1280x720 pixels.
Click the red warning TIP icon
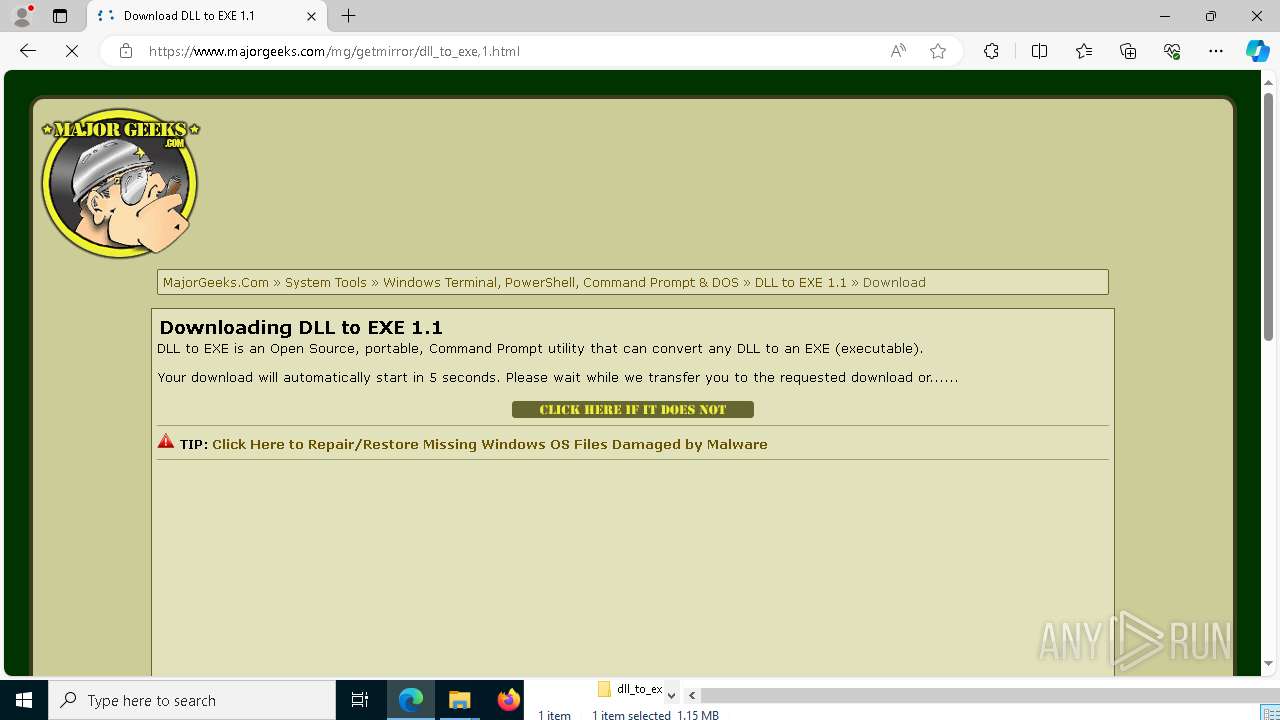tap(166, 442)
